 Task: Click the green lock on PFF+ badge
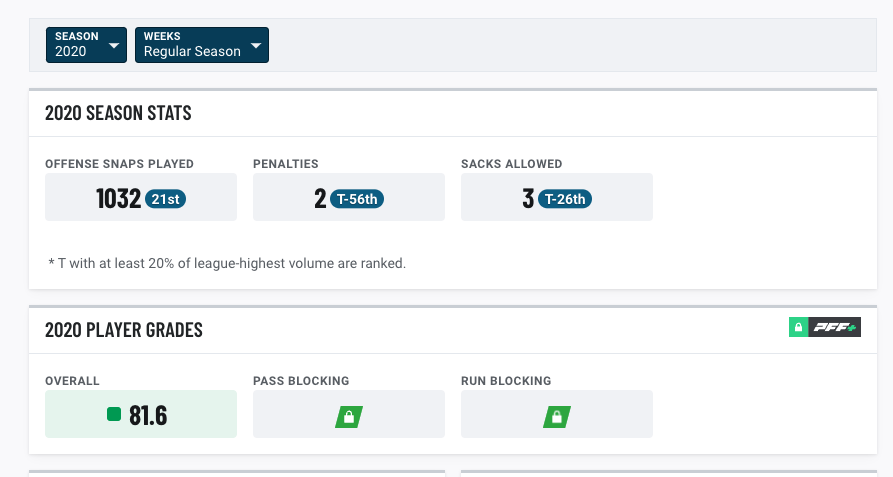click(x=798, y=327)
